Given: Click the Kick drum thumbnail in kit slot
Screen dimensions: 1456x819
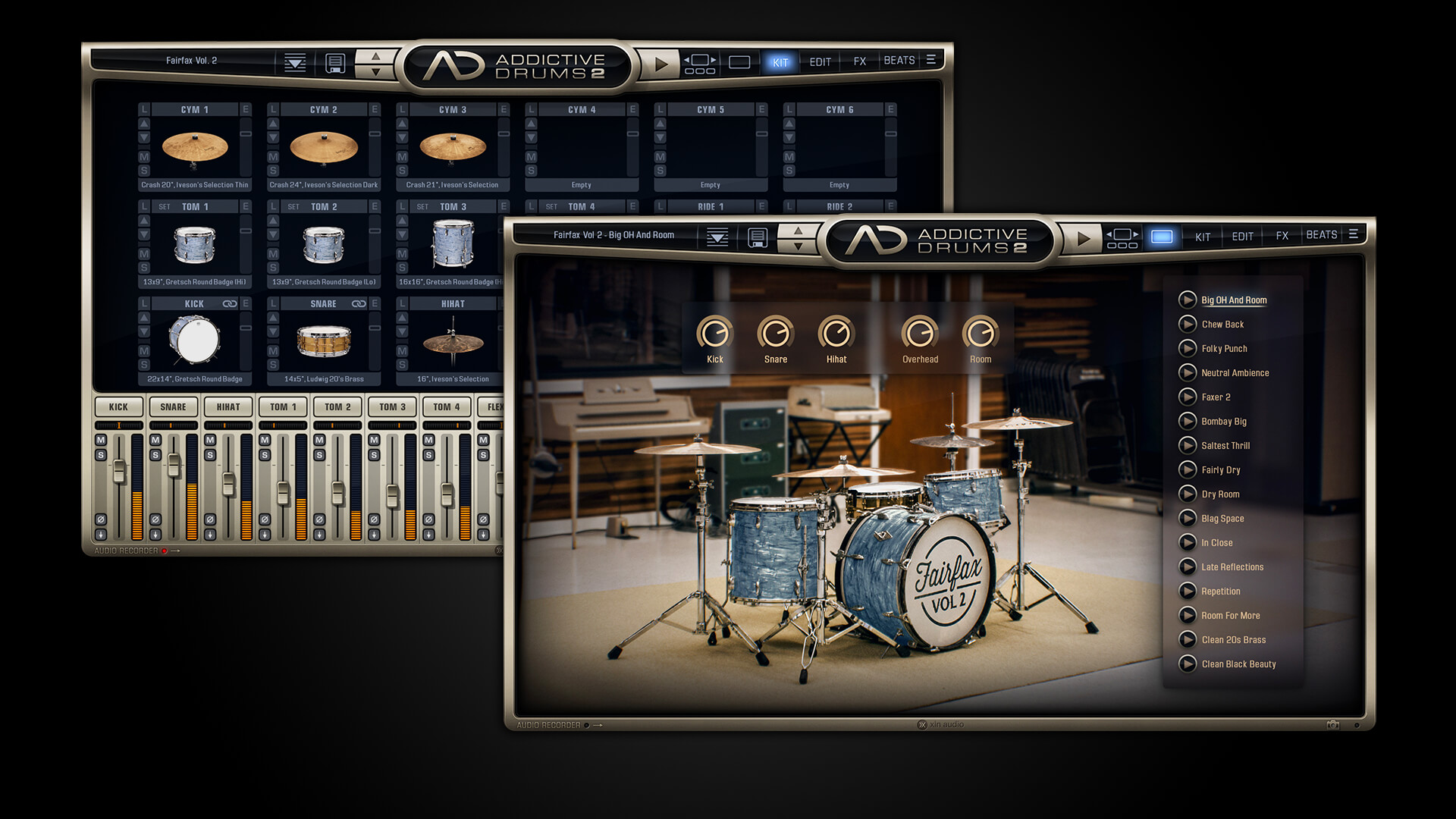Looking at the screenshot, I should (195, 339).
